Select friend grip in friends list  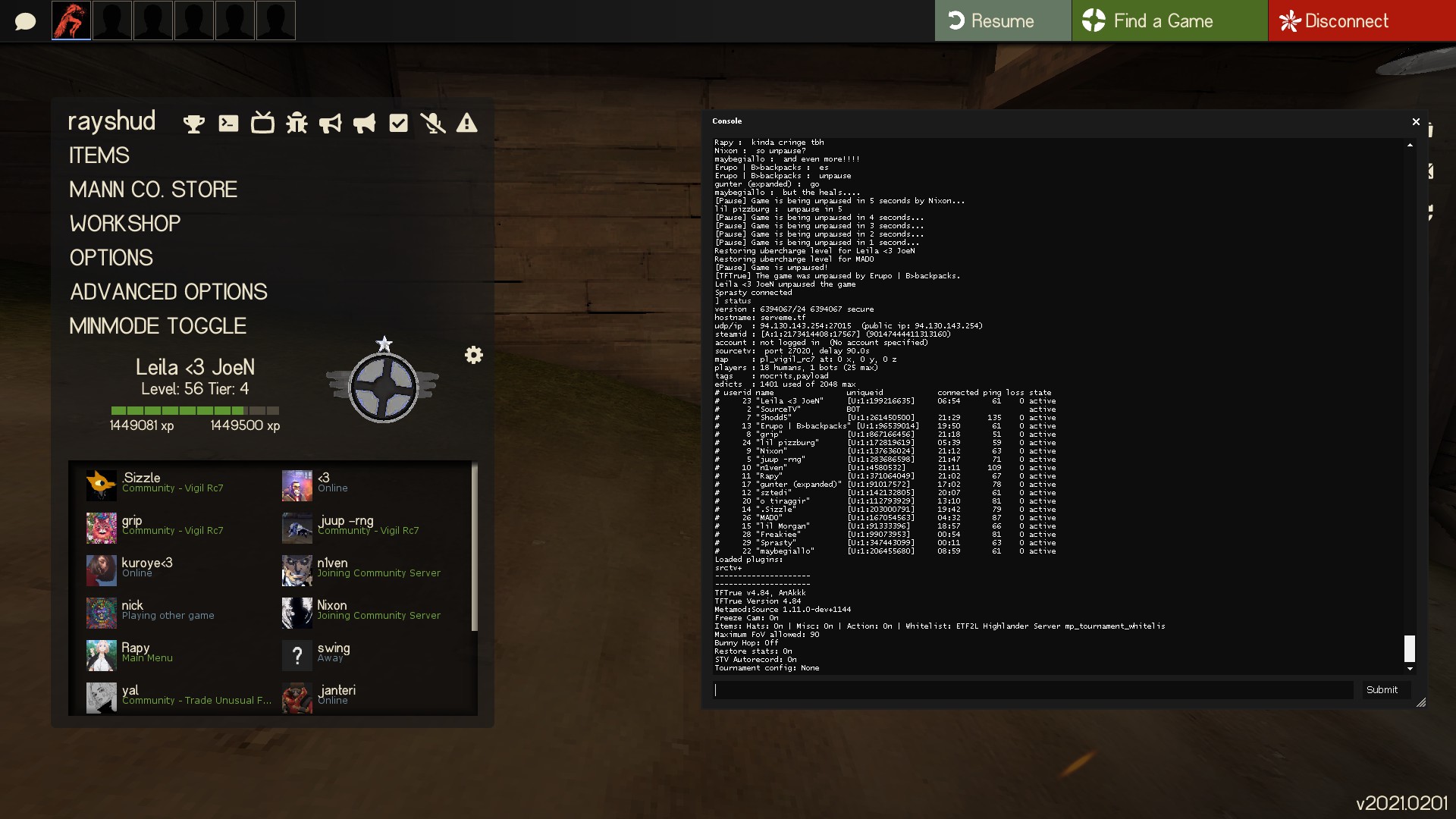(x=178, y=527)
